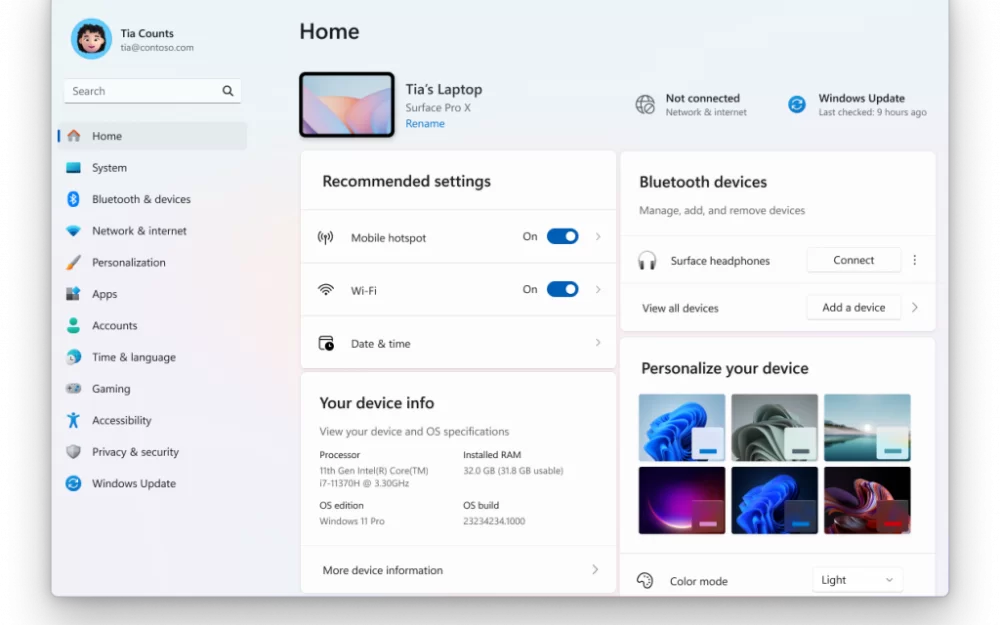Click the Search input field
The image size is (1000, 625).
tap(152, 91)
